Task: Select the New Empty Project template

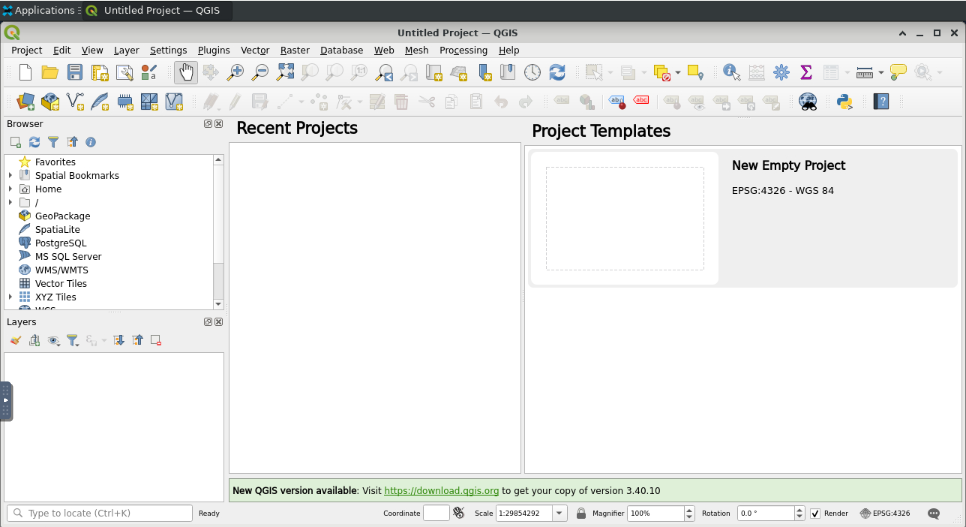Action: point(744,218)
